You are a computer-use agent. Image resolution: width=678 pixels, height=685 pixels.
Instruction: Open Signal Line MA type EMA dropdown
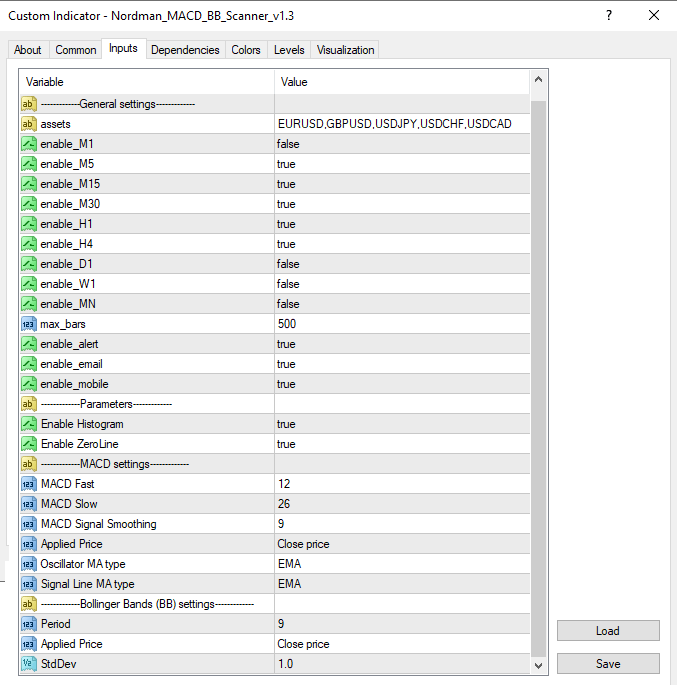pos(402,584)
